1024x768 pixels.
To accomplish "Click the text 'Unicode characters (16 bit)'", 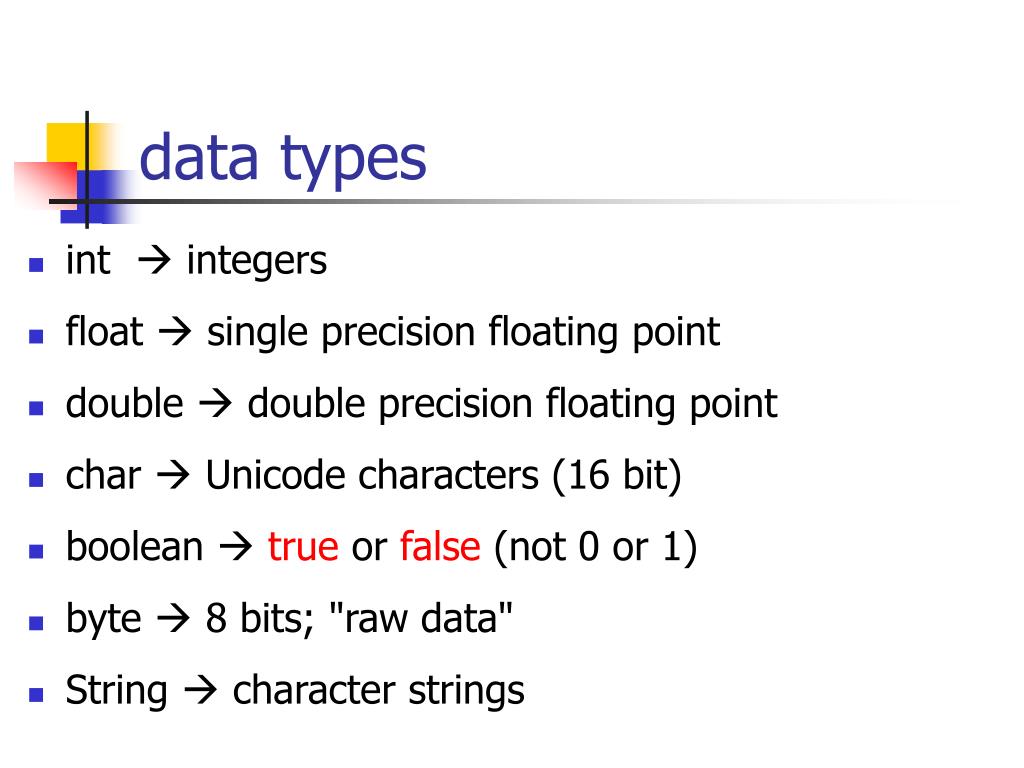I will [x=443, y=475].
